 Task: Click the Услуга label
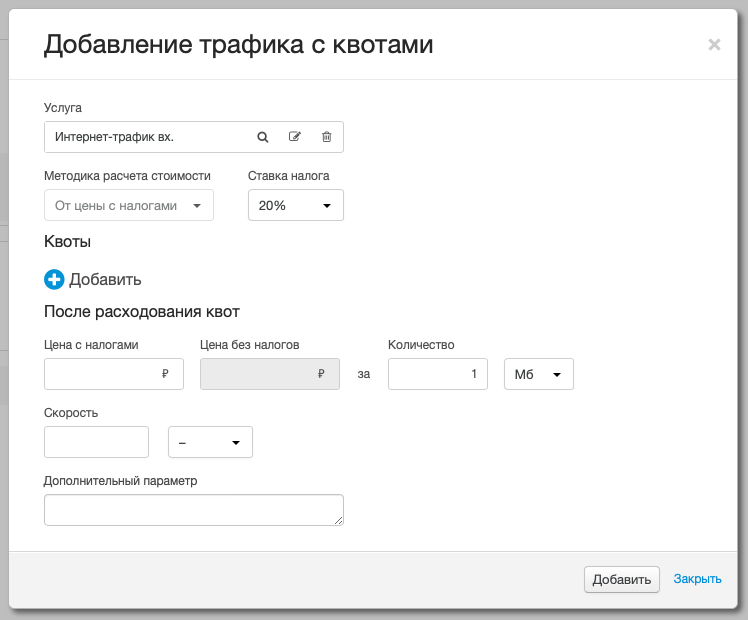point(62,108)
